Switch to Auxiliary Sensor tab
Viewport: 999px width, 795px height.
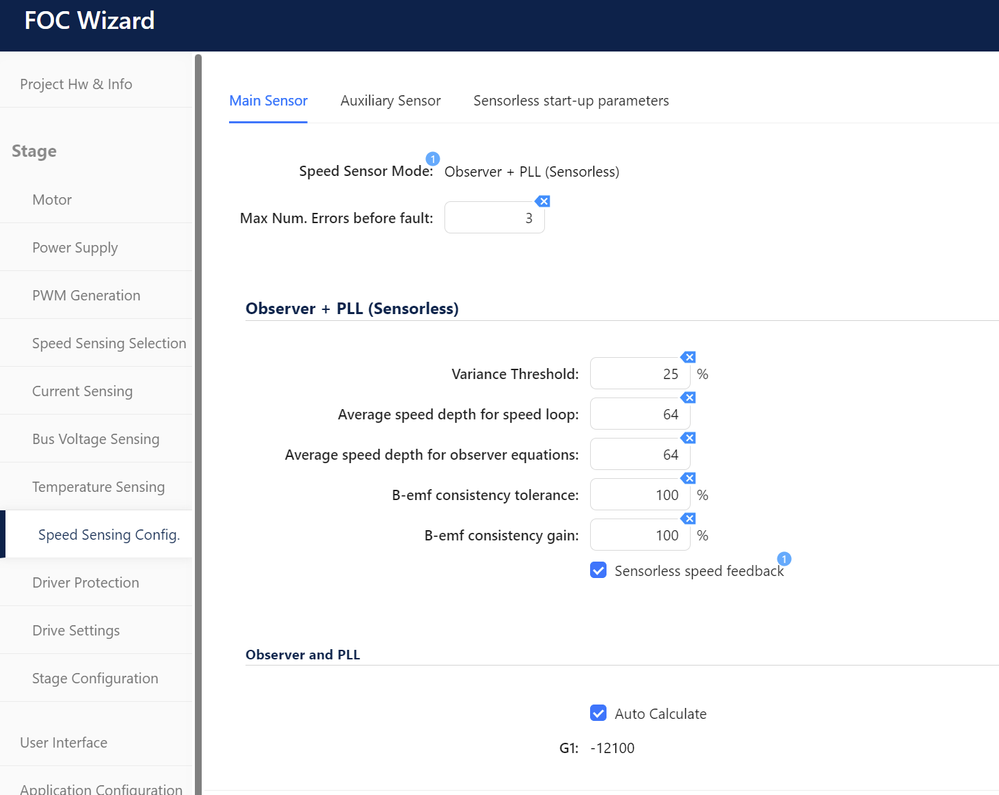click(x=390, y=101)
